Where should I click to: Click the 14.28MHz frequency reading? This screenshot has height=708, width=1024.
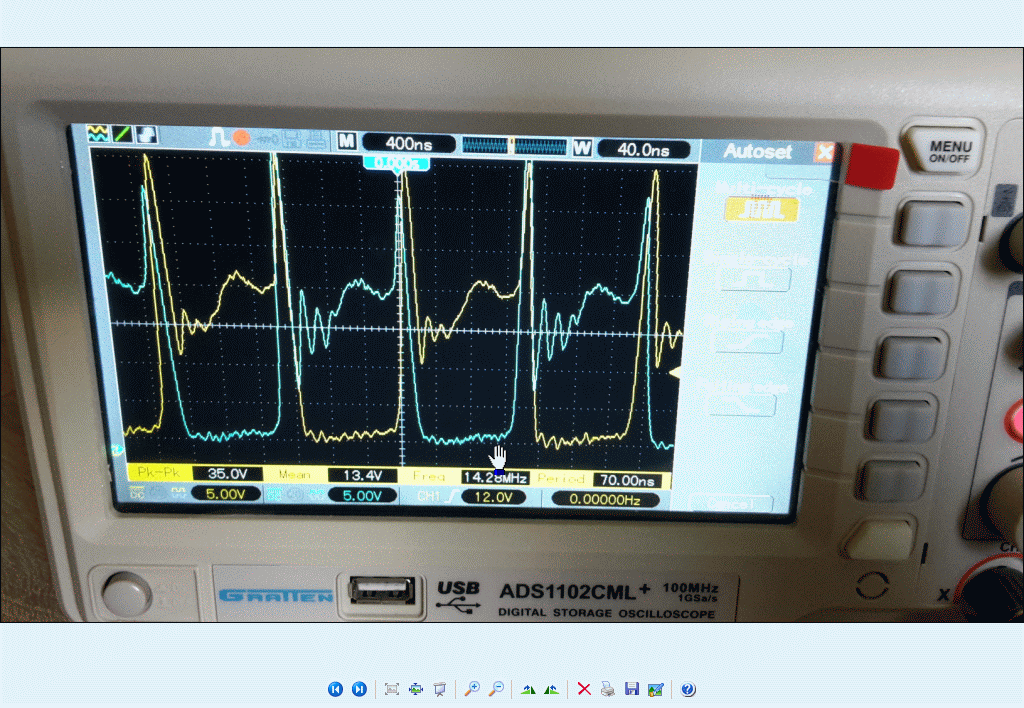pos(494,476)
